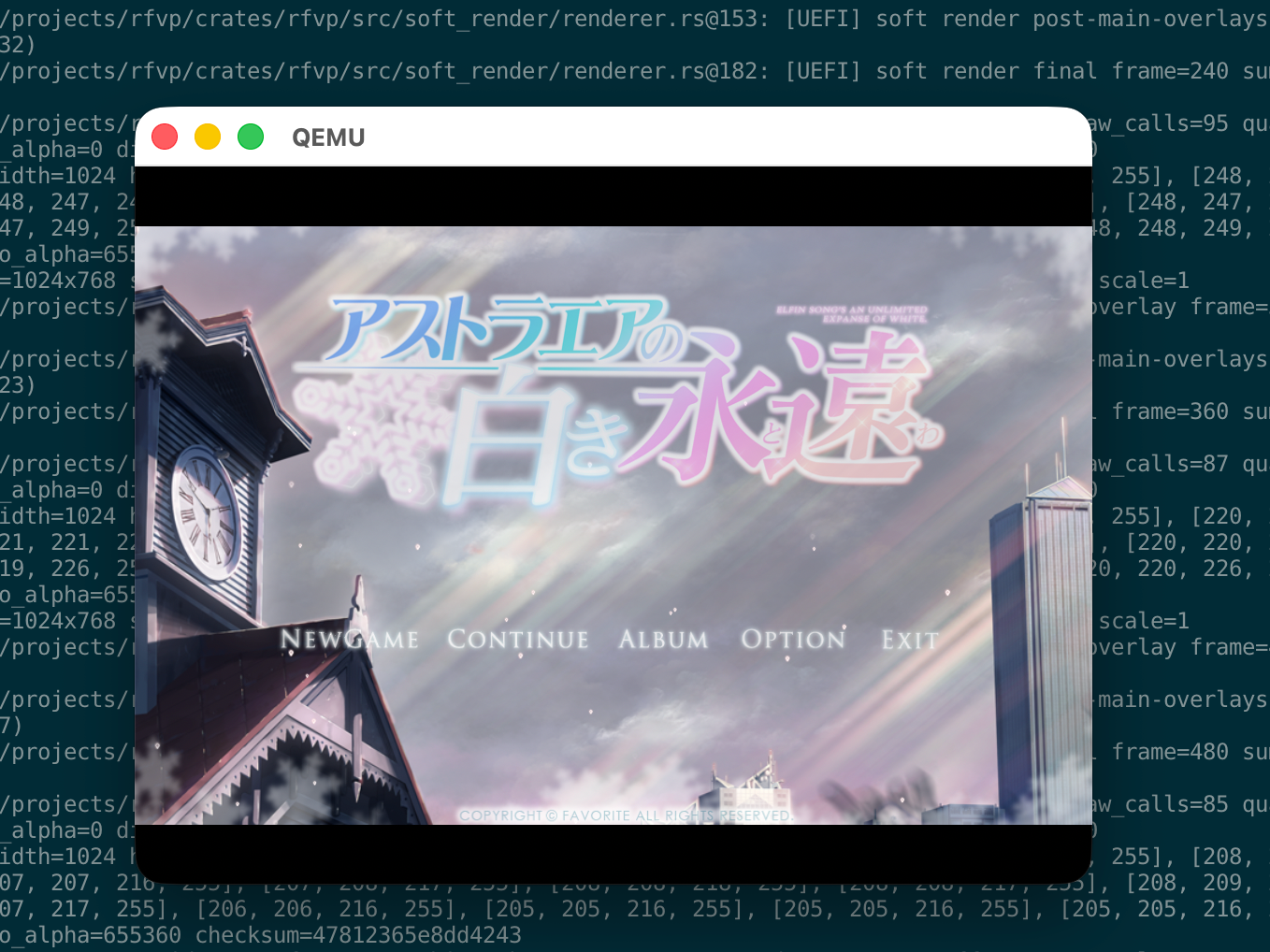Click the renderer.rs@182 final frame=240 log line

635,71
